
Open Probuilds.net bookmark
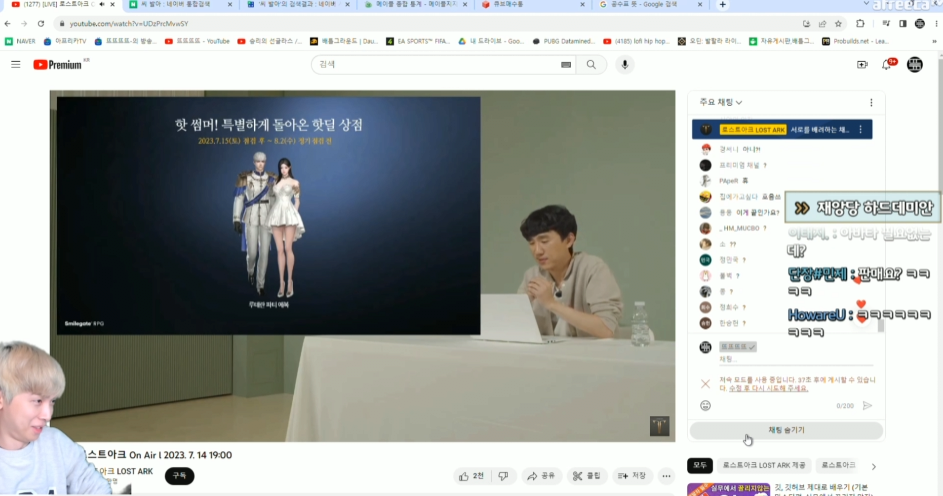(856, 41)
